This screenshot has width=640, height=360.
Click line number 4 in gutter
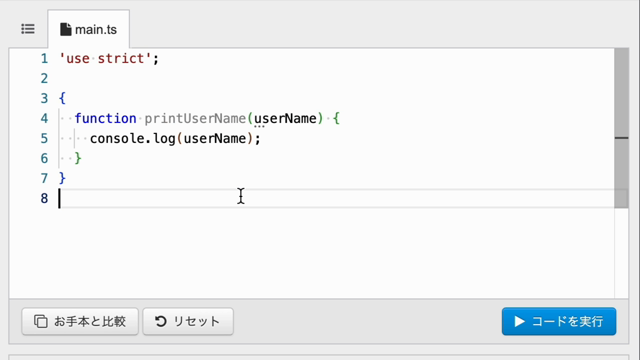coord(44,119)
